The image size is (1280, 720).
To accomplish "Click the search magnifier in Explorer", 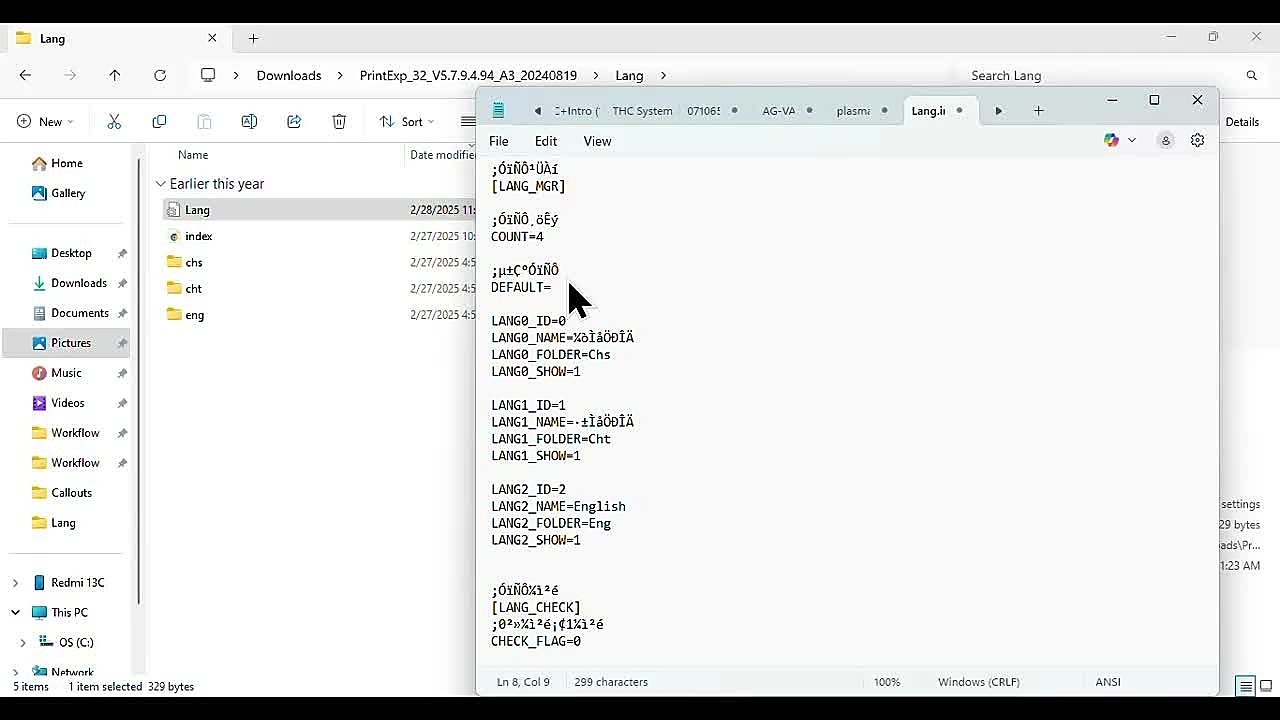I will click(1251, 75).
